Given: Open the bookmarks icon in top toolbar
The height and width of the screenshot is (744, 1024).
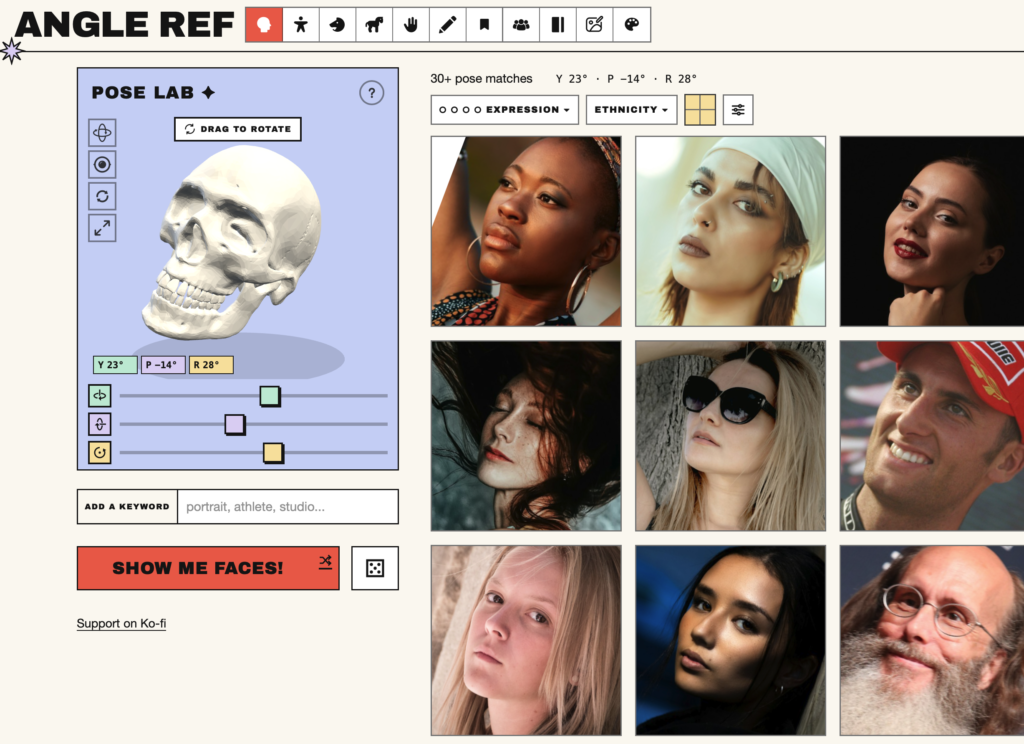Looking at the screenshot, I should pyautogui.click(x=484, y=25).
